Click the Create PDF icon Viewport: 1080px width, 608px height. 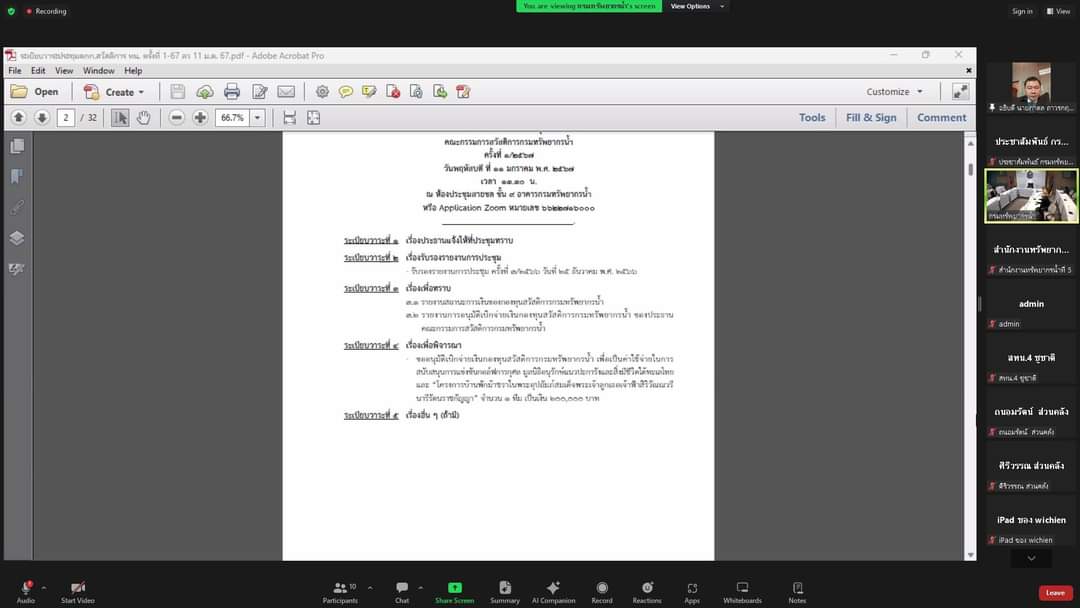point(91,92)
